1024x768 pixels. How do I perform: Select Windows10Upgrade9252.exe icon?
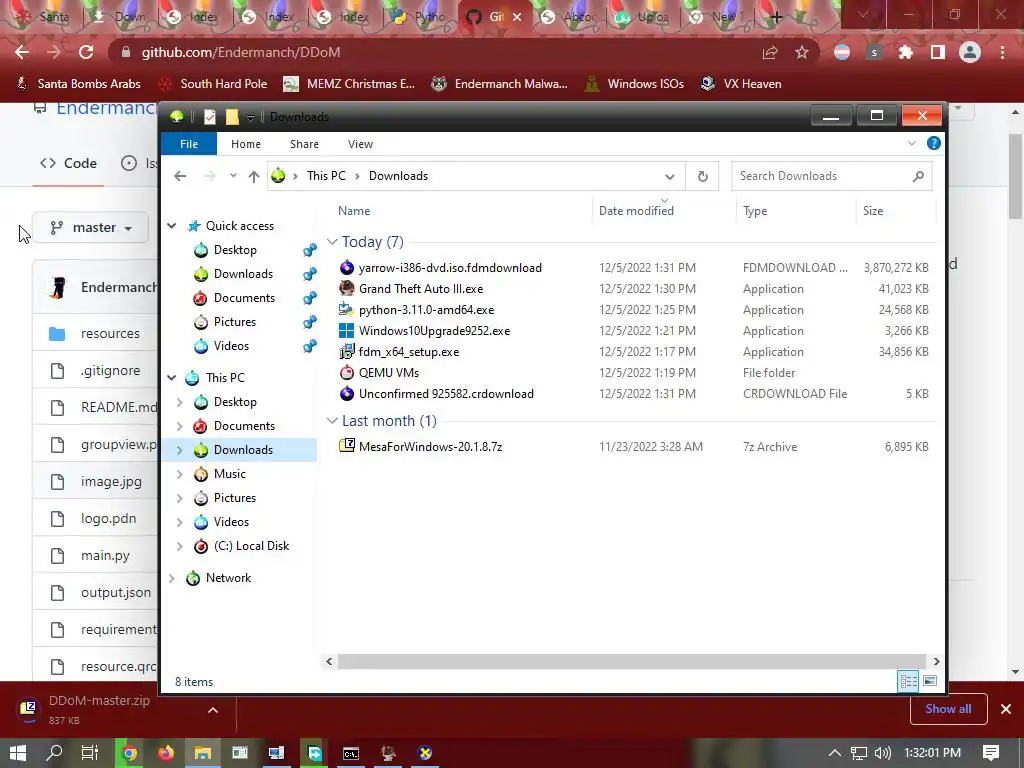click(x=347, y=330)
